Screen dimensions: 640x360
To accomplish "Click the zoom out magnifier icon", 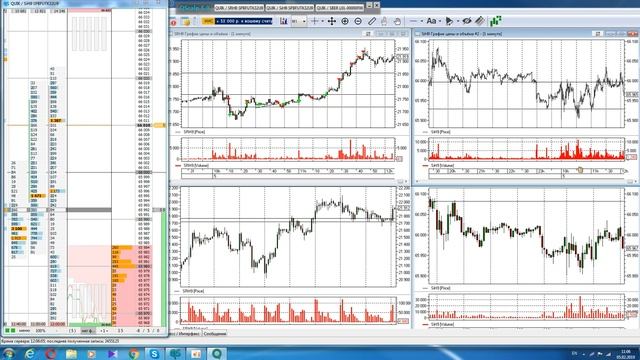I will coord(358,21).
